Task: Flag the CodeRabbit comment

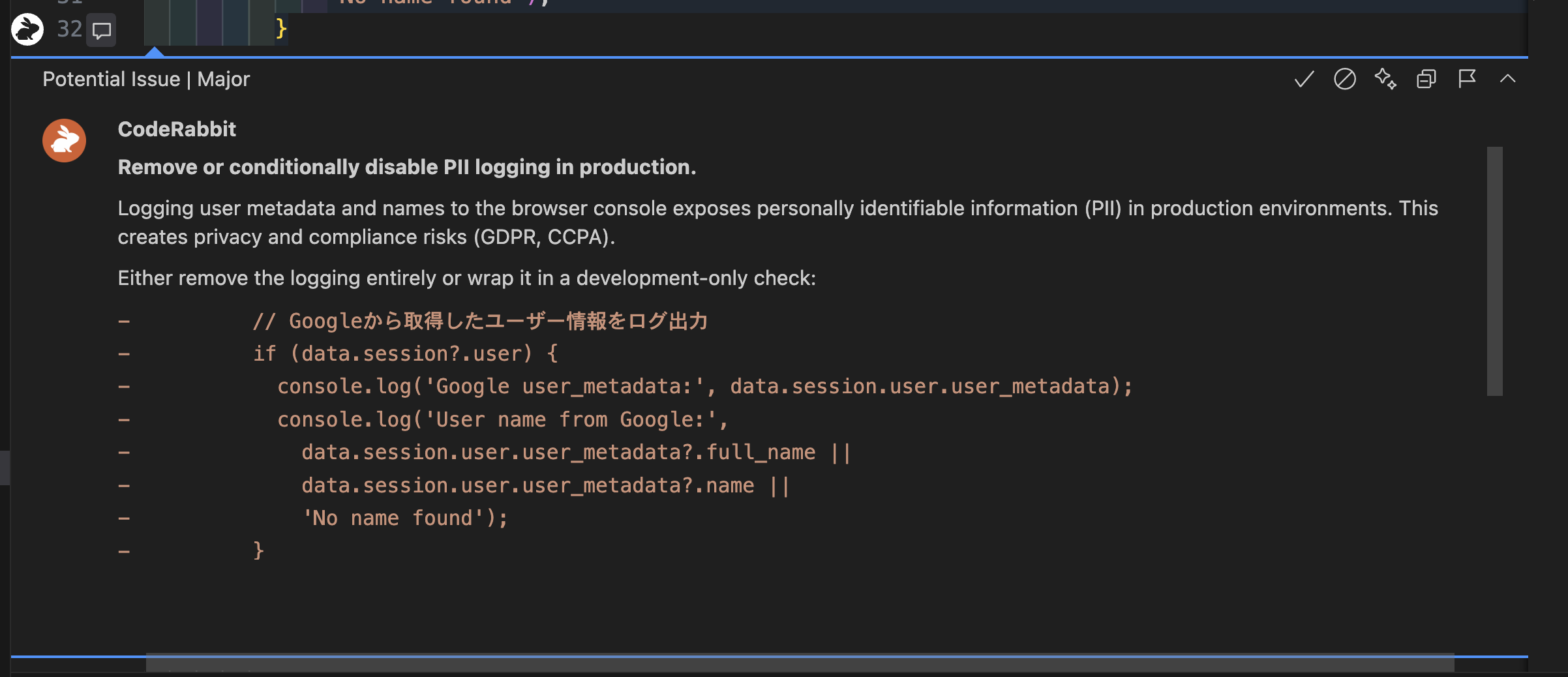Action: (1466, 79)
